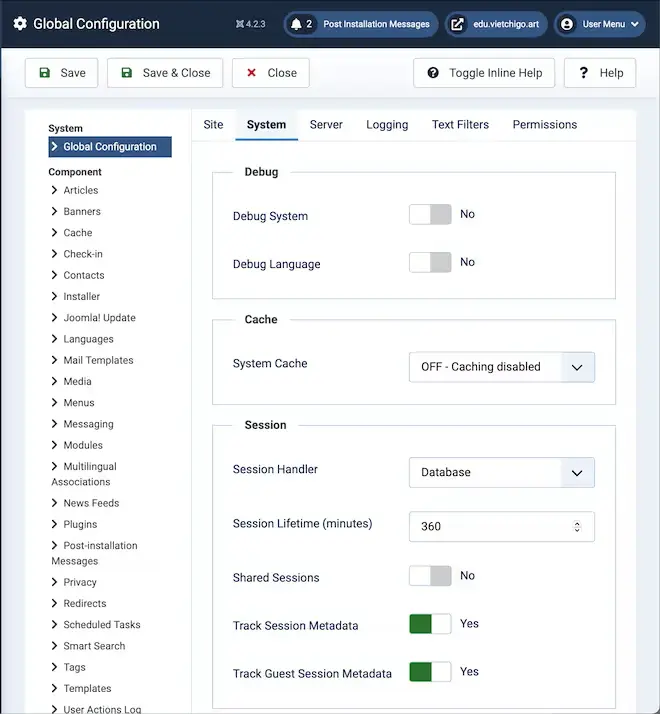Switch to the Server tab

[x=326, y=125]
